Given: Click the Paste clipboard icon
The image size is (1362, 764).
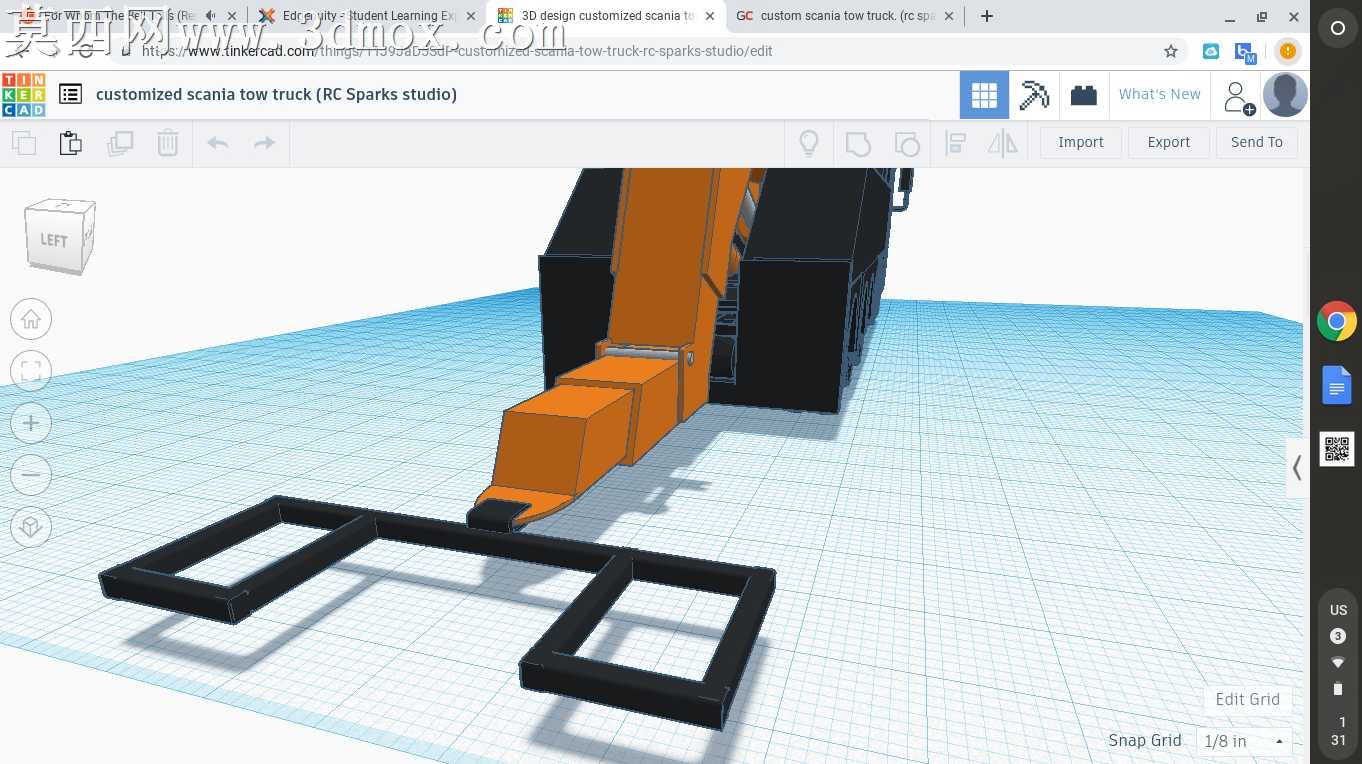Looking at the screenshot, I should (70, 143).
